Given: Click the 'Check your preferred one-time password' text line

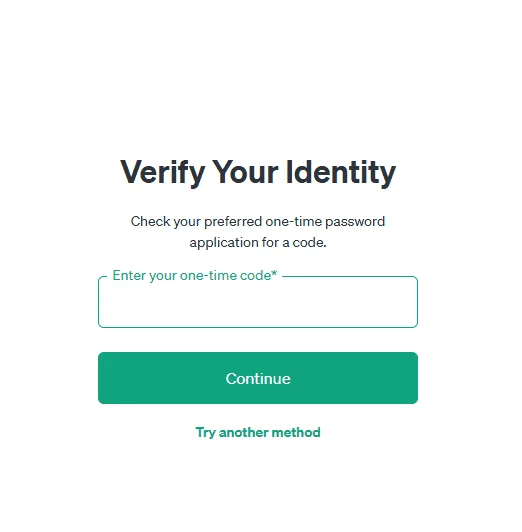Looking at the screenshot, I should pyautogui.click(x=258, y=222).
